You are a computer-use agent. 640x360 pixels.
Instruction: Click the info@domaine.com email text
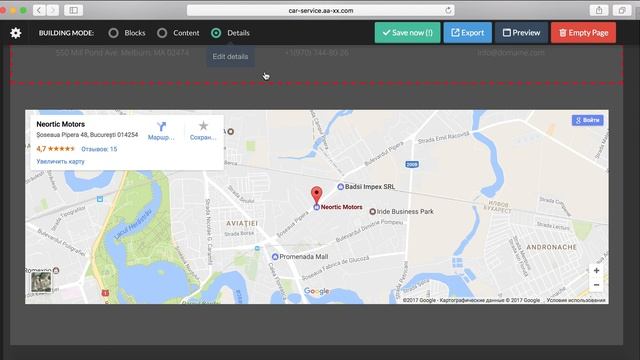click(x=511, y=53)
